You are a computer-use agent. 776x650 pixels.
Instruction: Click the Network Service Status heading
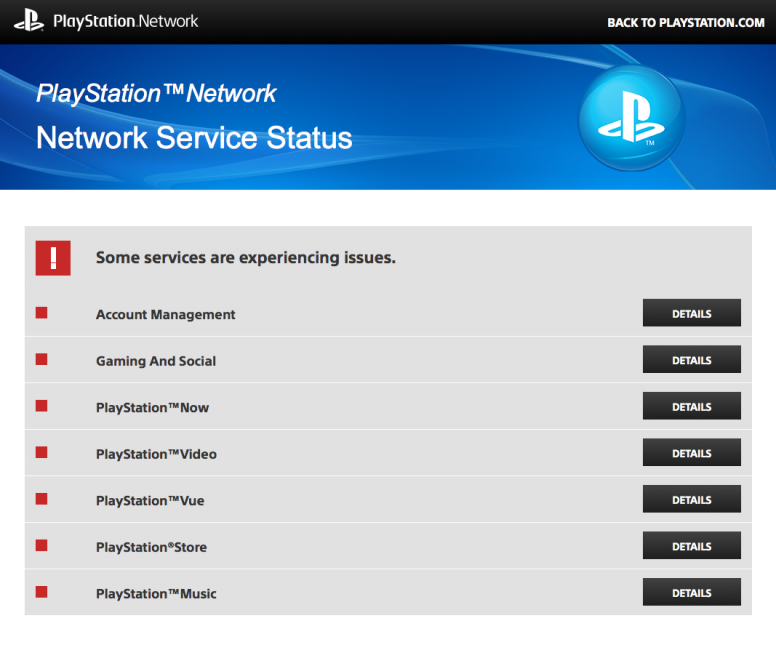[x=194, y=138]
